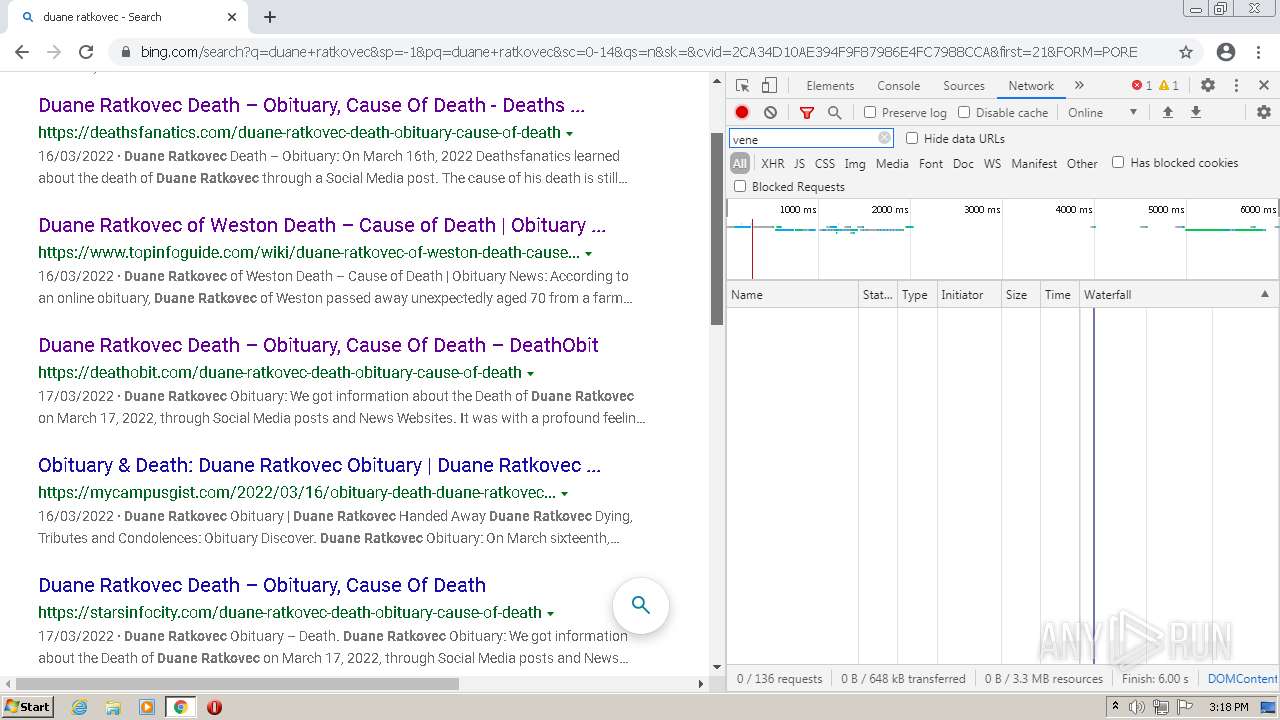Viewport: 1280px width, 720px height.
Task: Click the blue search floating button
Action: coord(641,605)
